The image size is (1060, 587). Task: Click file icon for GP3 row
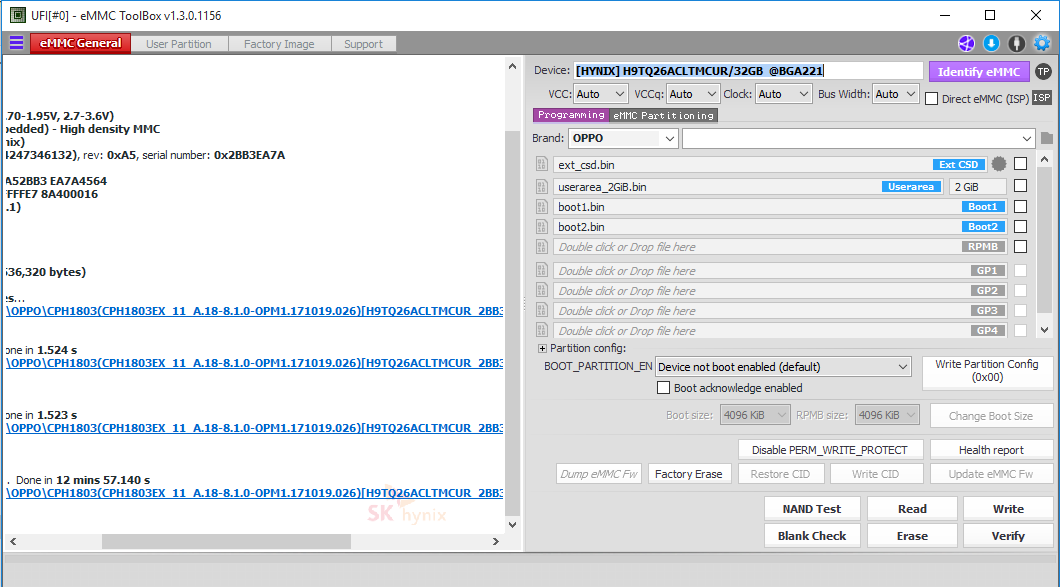[541, 310]
